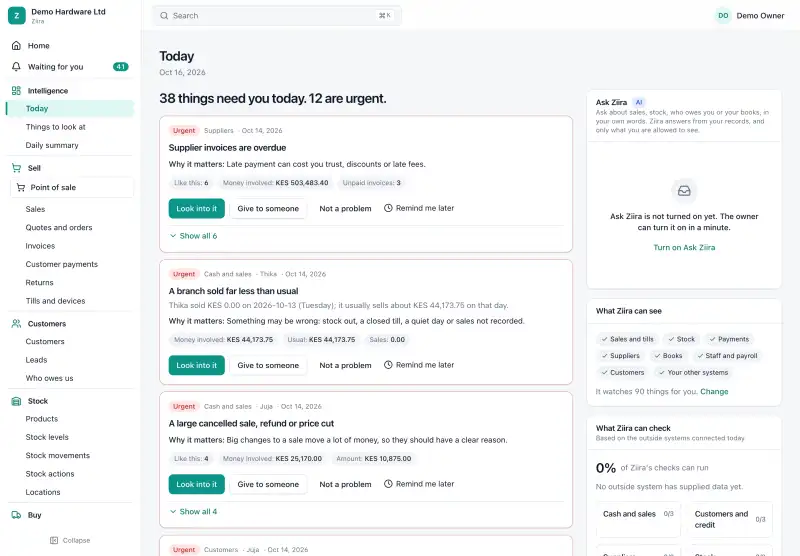Click the Search input field
Viewport: 800px width, 556px height.
point(277,16)
